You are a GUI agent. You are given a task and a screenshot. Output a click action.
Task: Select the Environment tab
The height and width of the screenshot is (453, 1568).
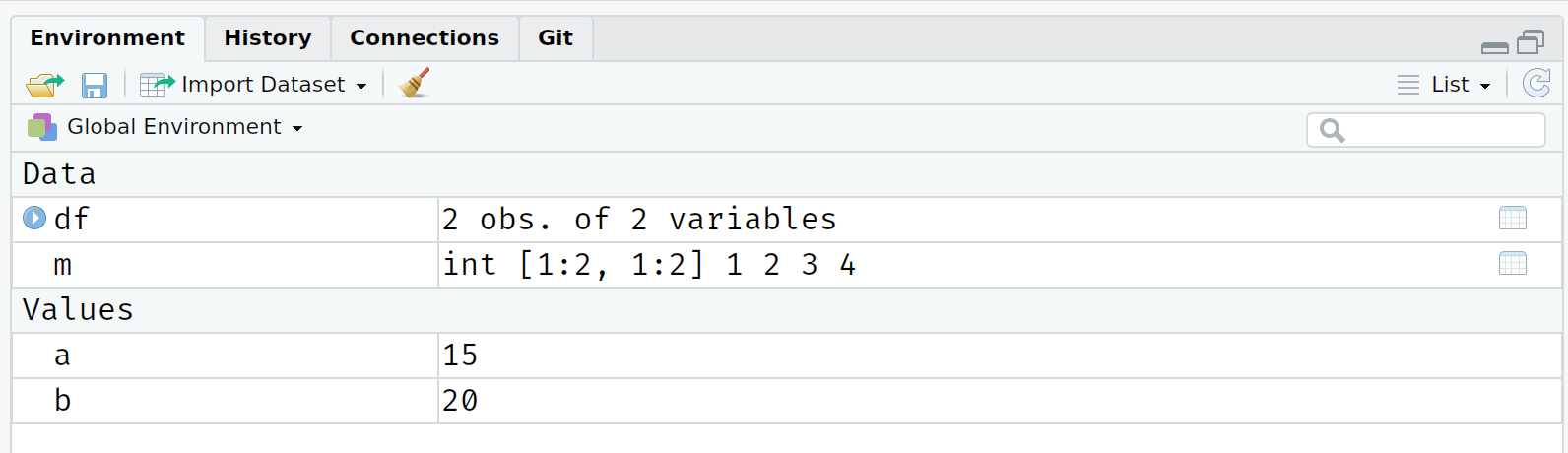[x=107, y=38]
